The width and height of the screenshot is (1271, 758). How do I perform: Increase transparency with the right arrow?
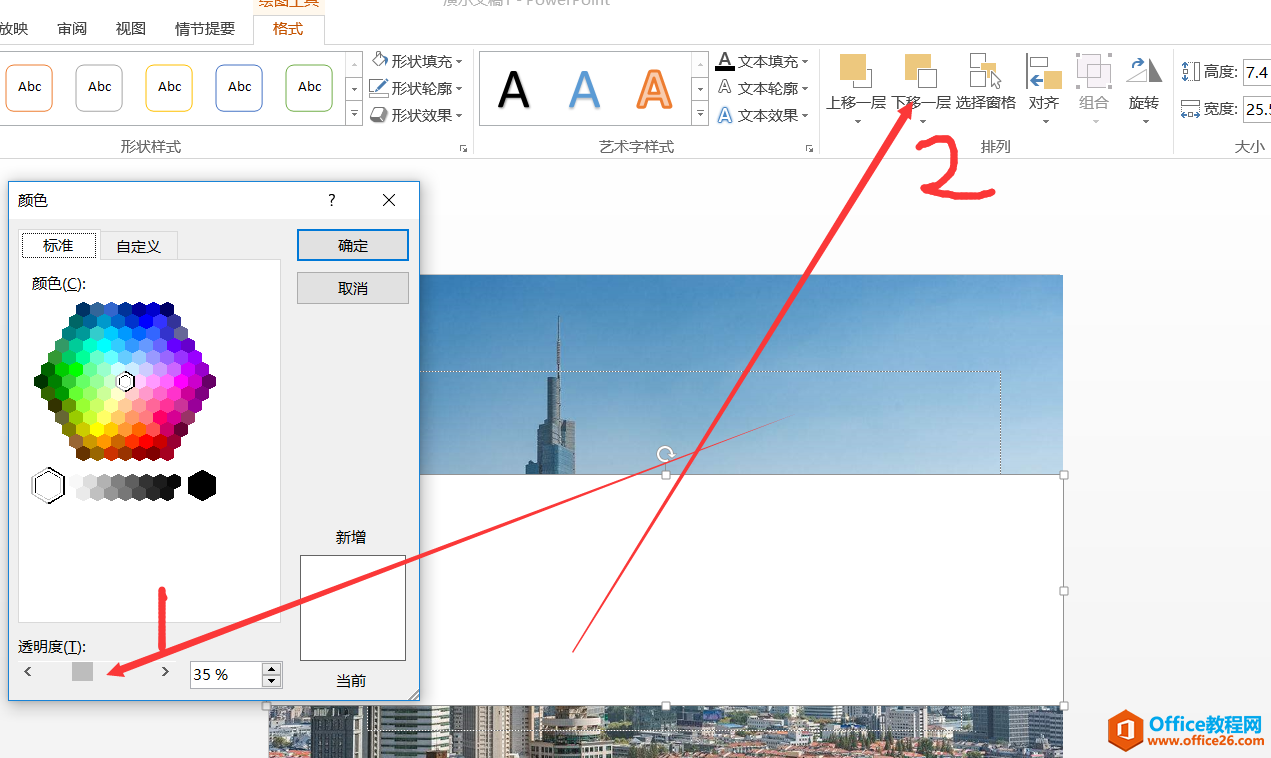point(165,671)
